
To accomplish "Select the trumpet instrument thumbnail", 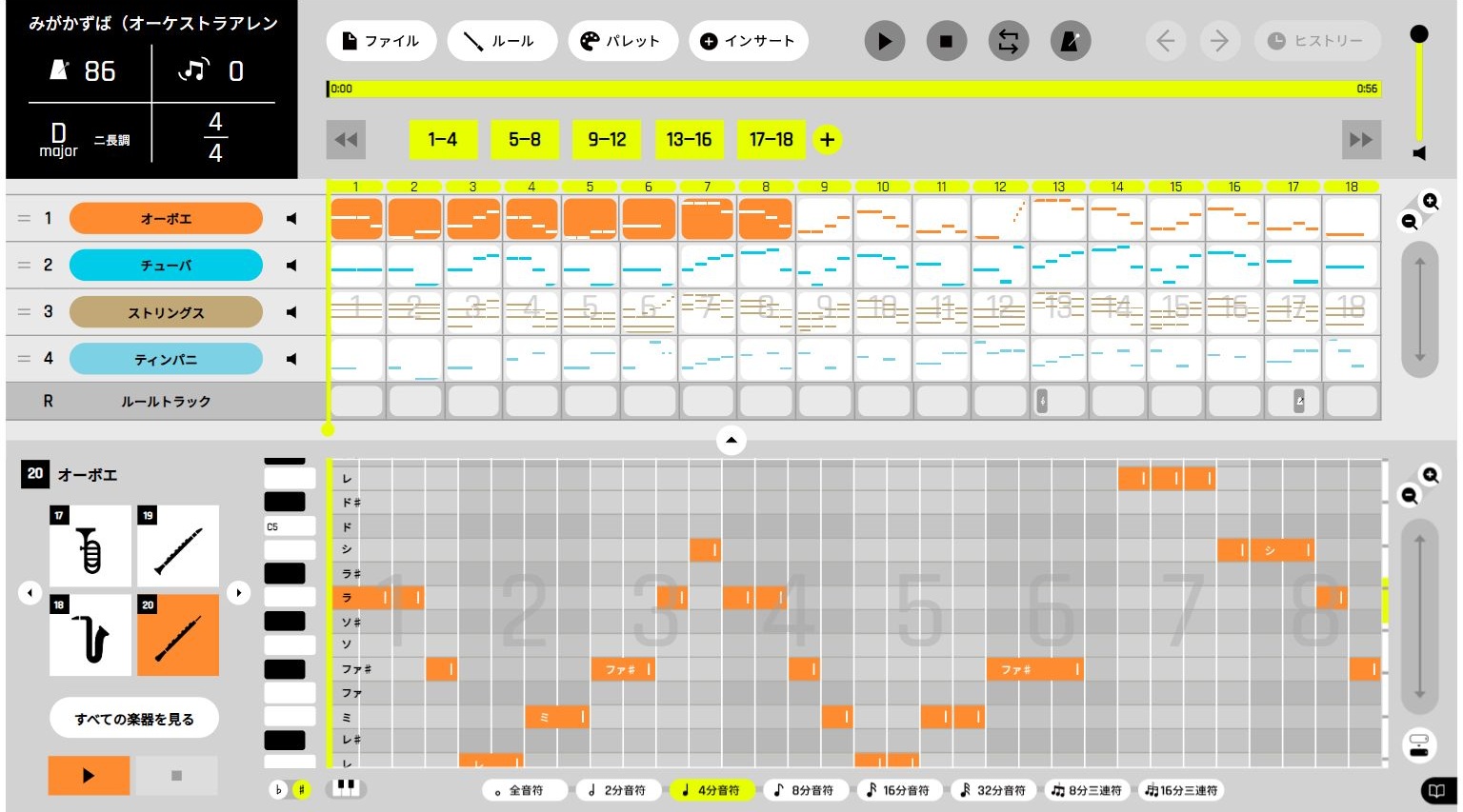I will 90,545.
